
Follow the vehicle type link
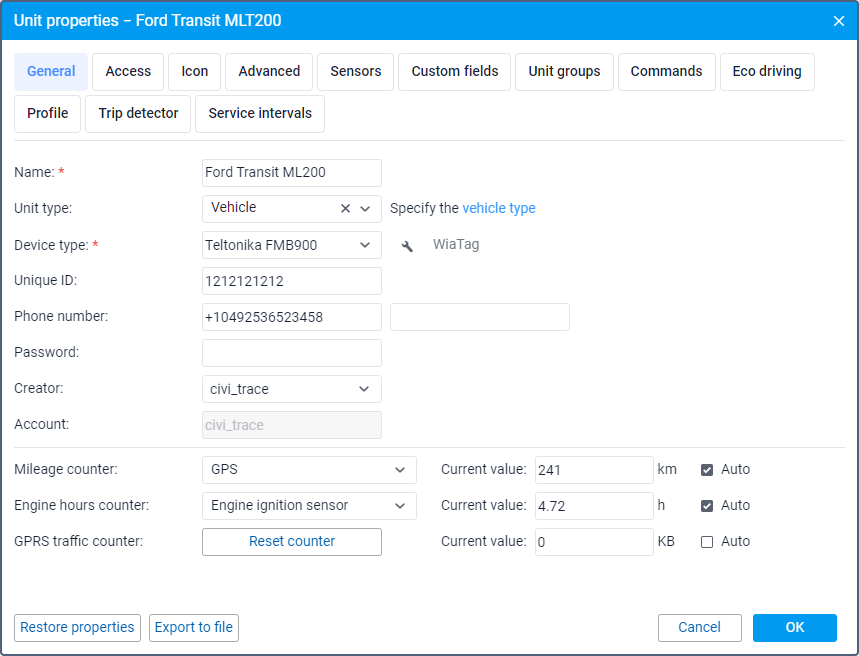coord(499,209)
